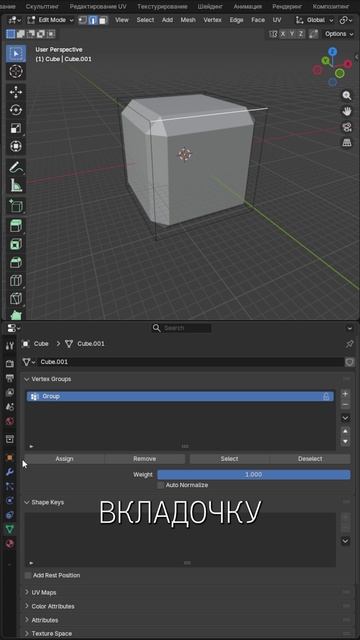The height and width of the screenshot is (640, 360).
Task: Switch to the Шейдинг workspace tab
Action: (x=210, y=7)
